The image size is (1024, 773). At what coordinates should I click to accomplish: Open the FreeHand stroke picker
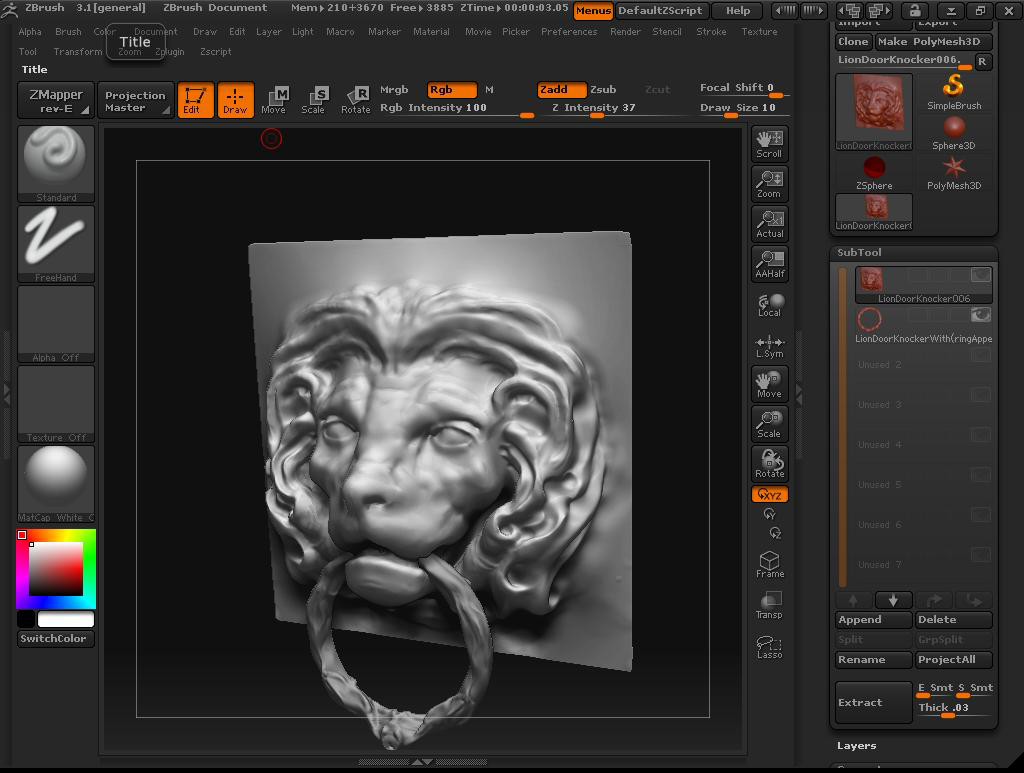(x=56, y=244)
